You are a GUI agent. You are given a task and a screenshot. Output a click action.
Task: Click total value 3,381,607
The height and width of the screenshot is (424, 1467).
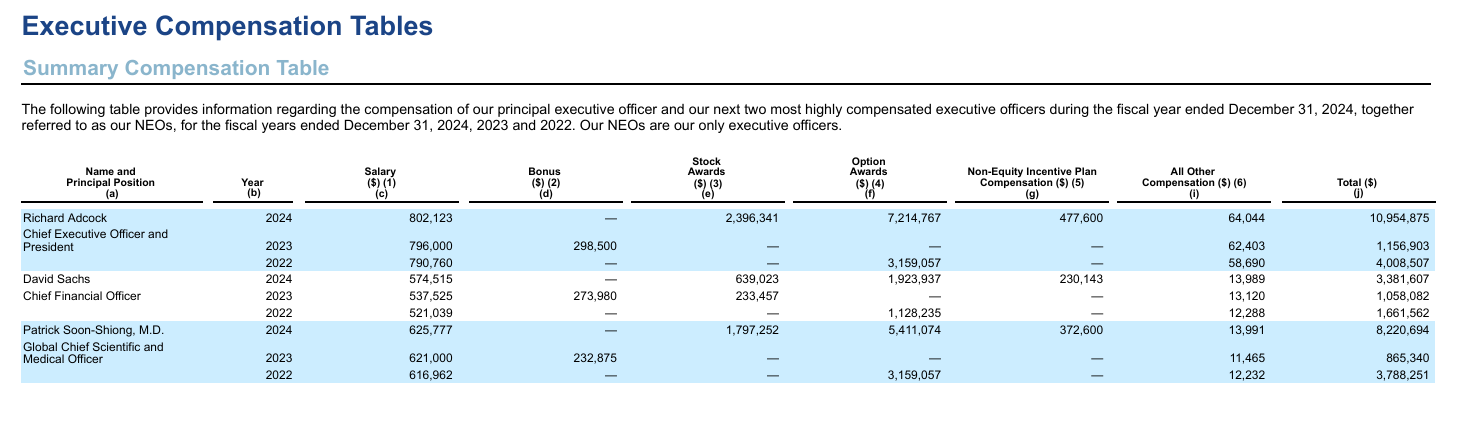(1401, 280)
